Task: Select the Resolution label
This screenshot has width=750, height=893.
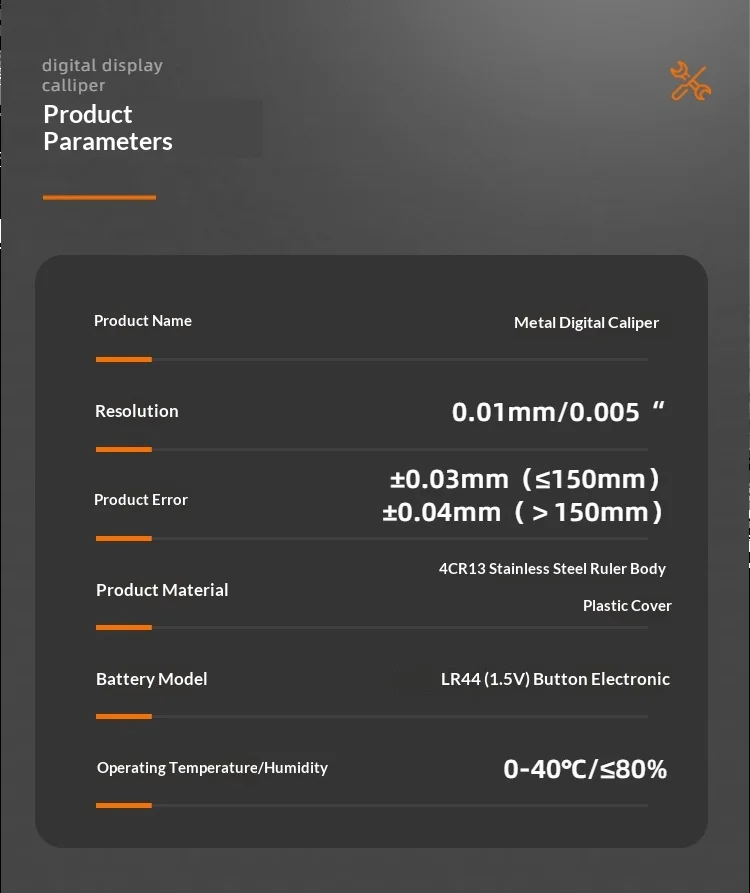Action: click(137, 411)
